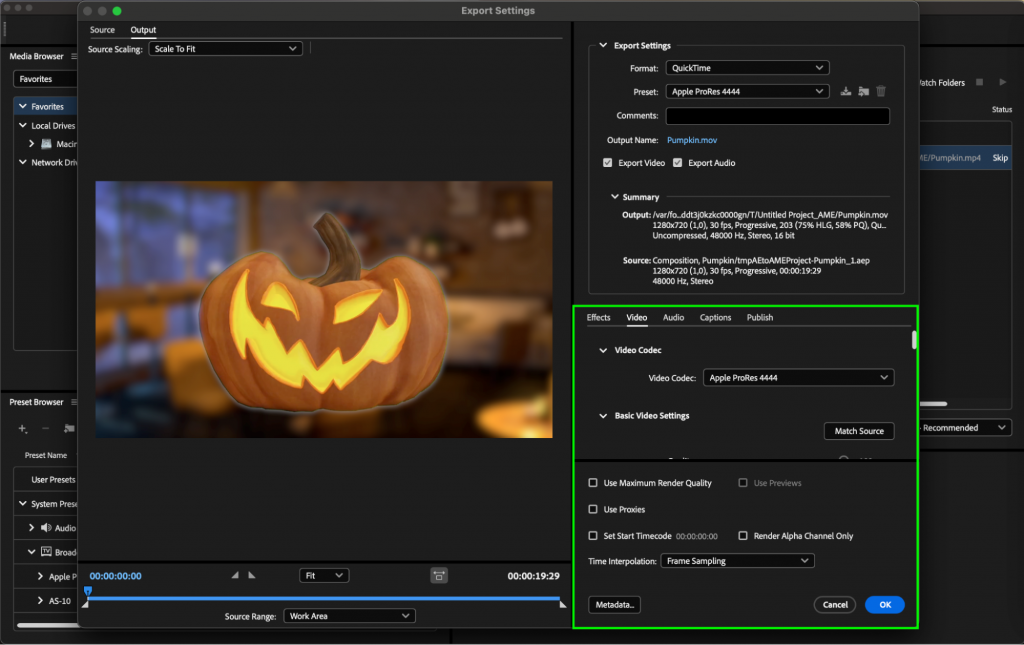Image resolution: width=1024 pixels, height=645 pixels.
Task: Open the Import Preset folder icon
Action: click(x=862, y=91)
